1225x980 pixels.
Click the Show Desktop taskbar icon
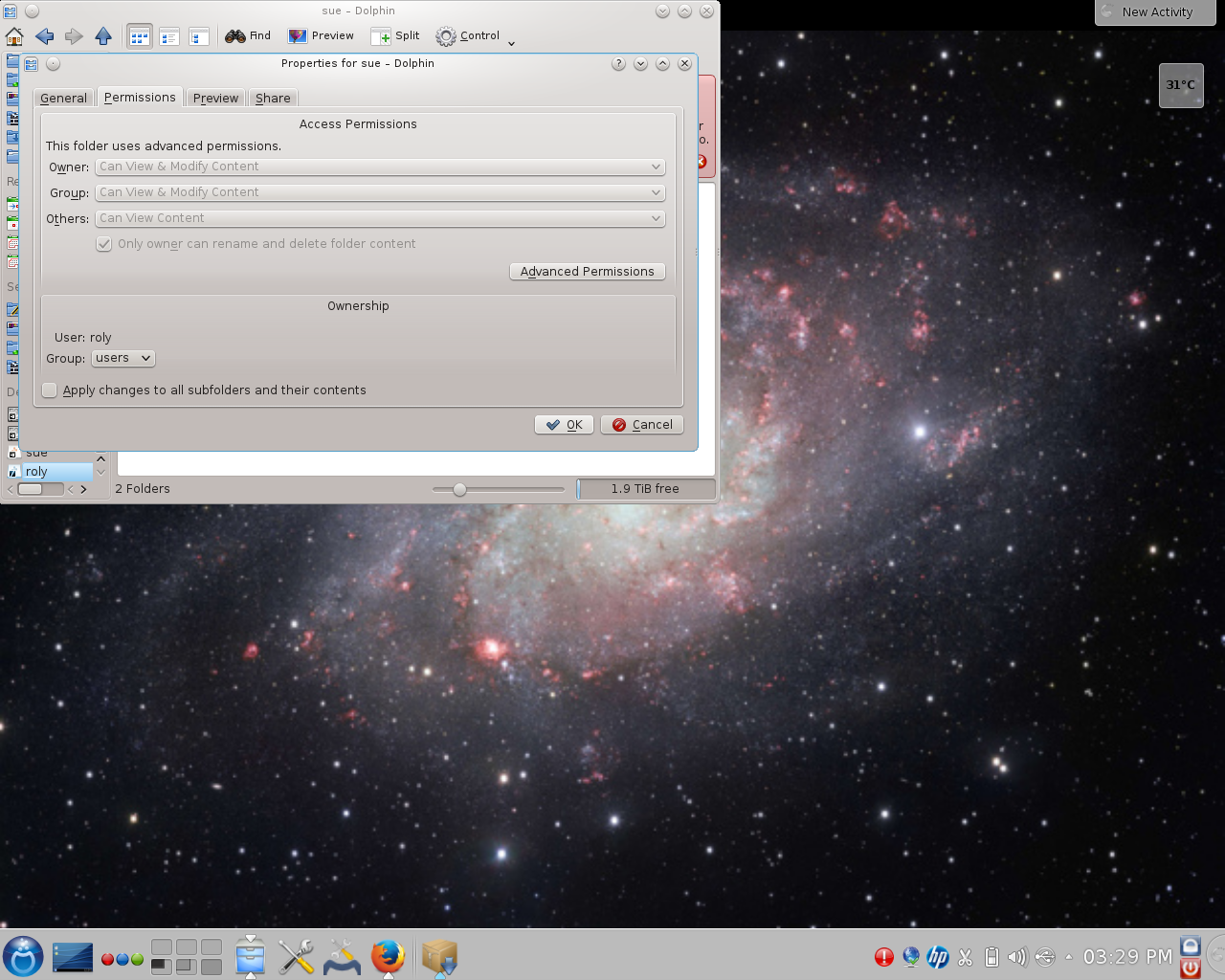pos(73,956)
